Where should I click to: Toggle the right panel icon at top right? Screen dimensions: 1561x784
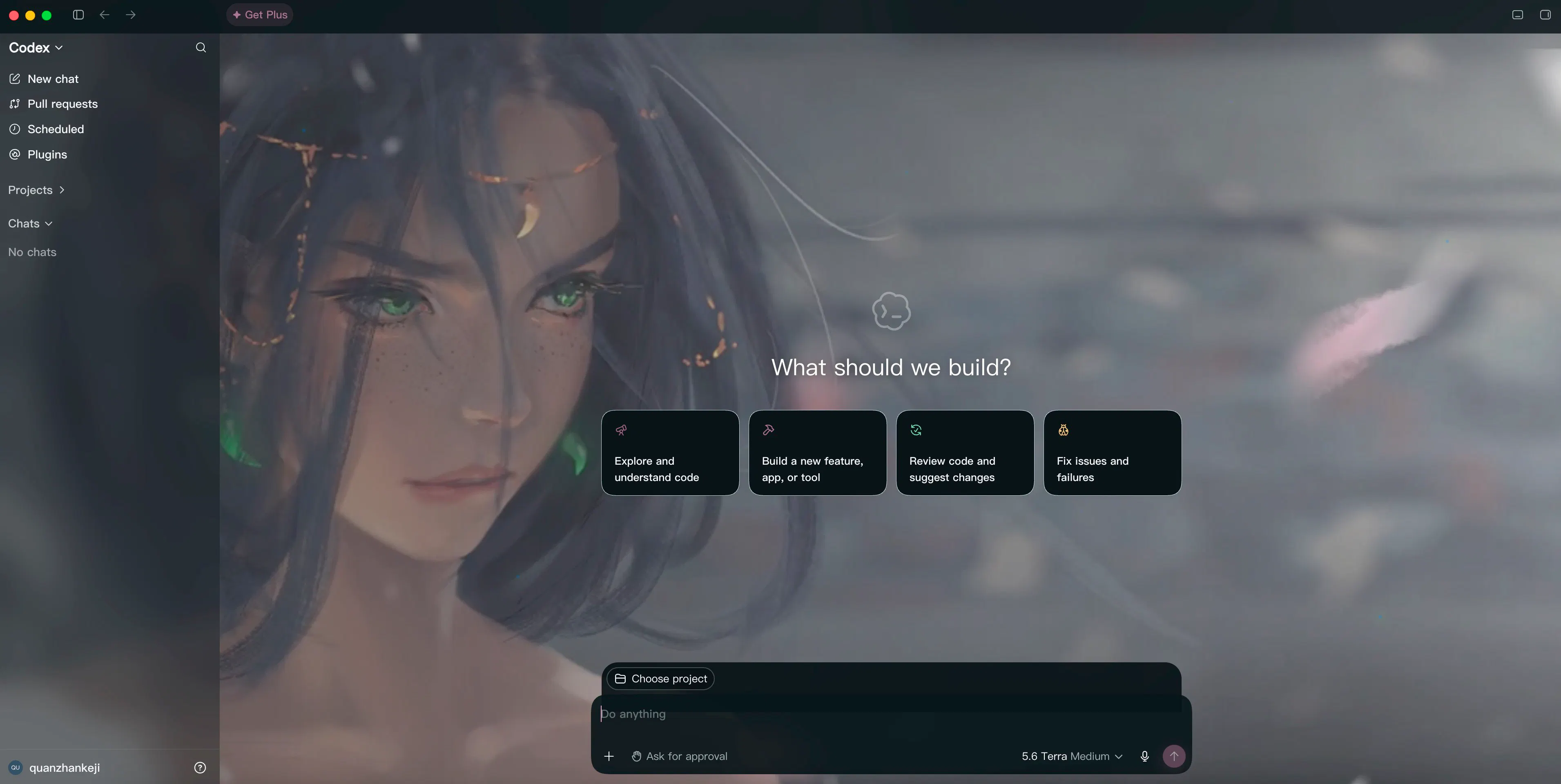point(1545,15)
